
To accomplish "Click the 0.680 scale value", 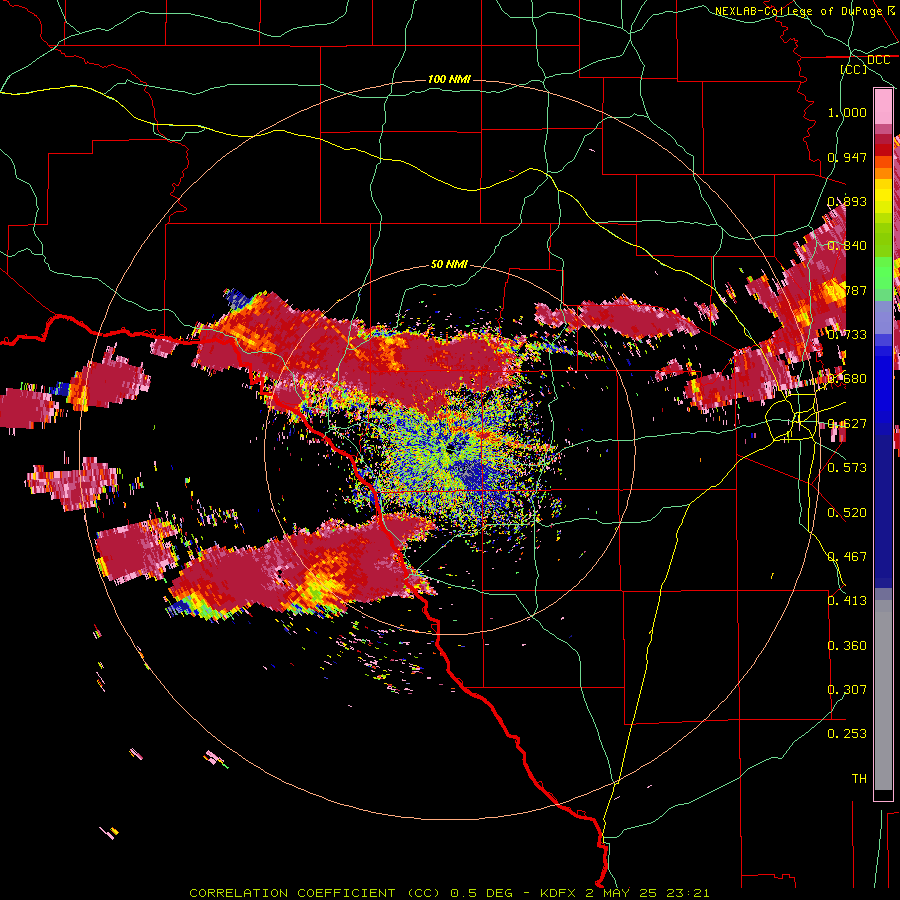I will pyautogui.click(x=847, y=379).
